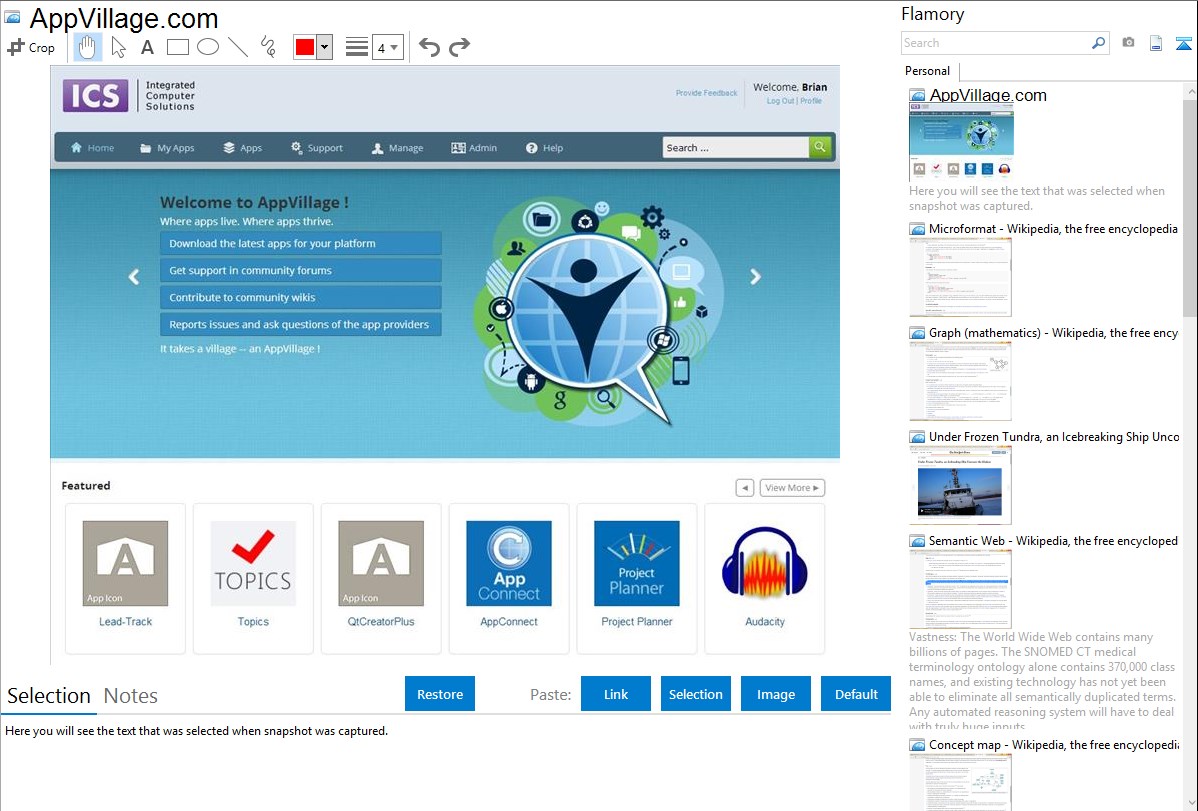Click the ICS logo
This screenshot has height=811, width=1198.
pyautogui.click(x=96, y=96)
